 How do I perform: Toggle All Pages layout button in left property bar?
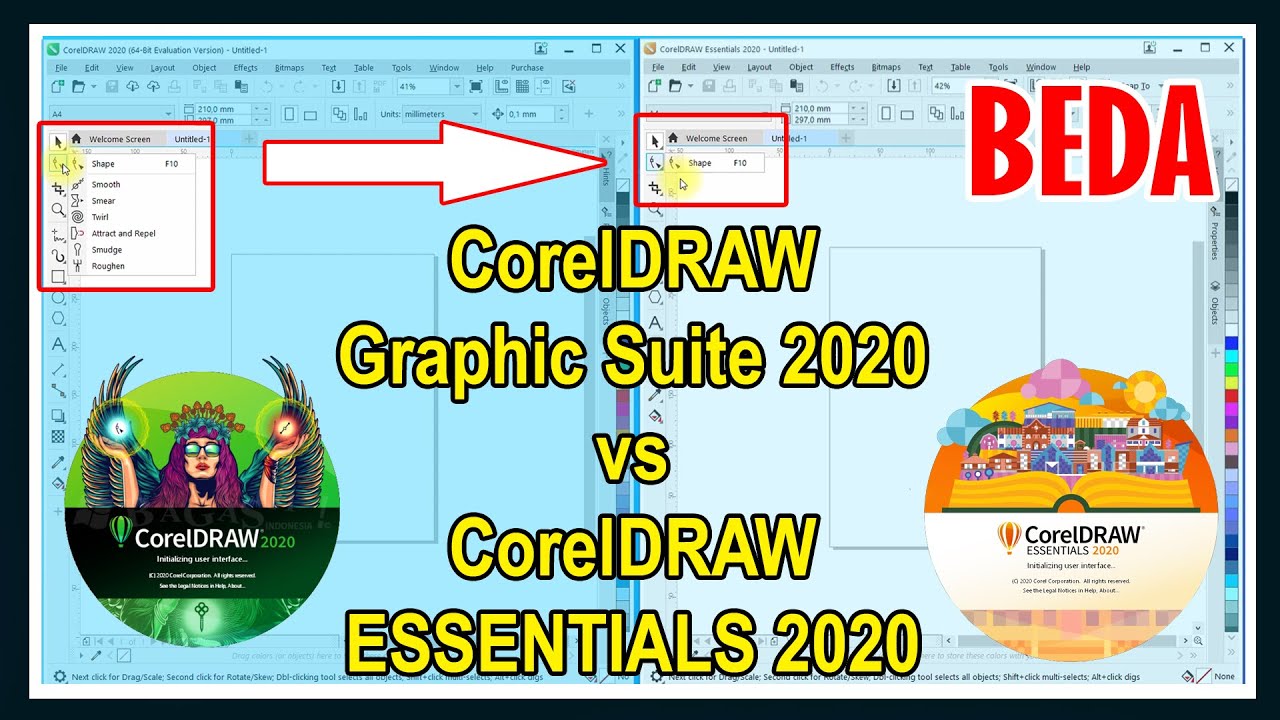tap(338, 114)
